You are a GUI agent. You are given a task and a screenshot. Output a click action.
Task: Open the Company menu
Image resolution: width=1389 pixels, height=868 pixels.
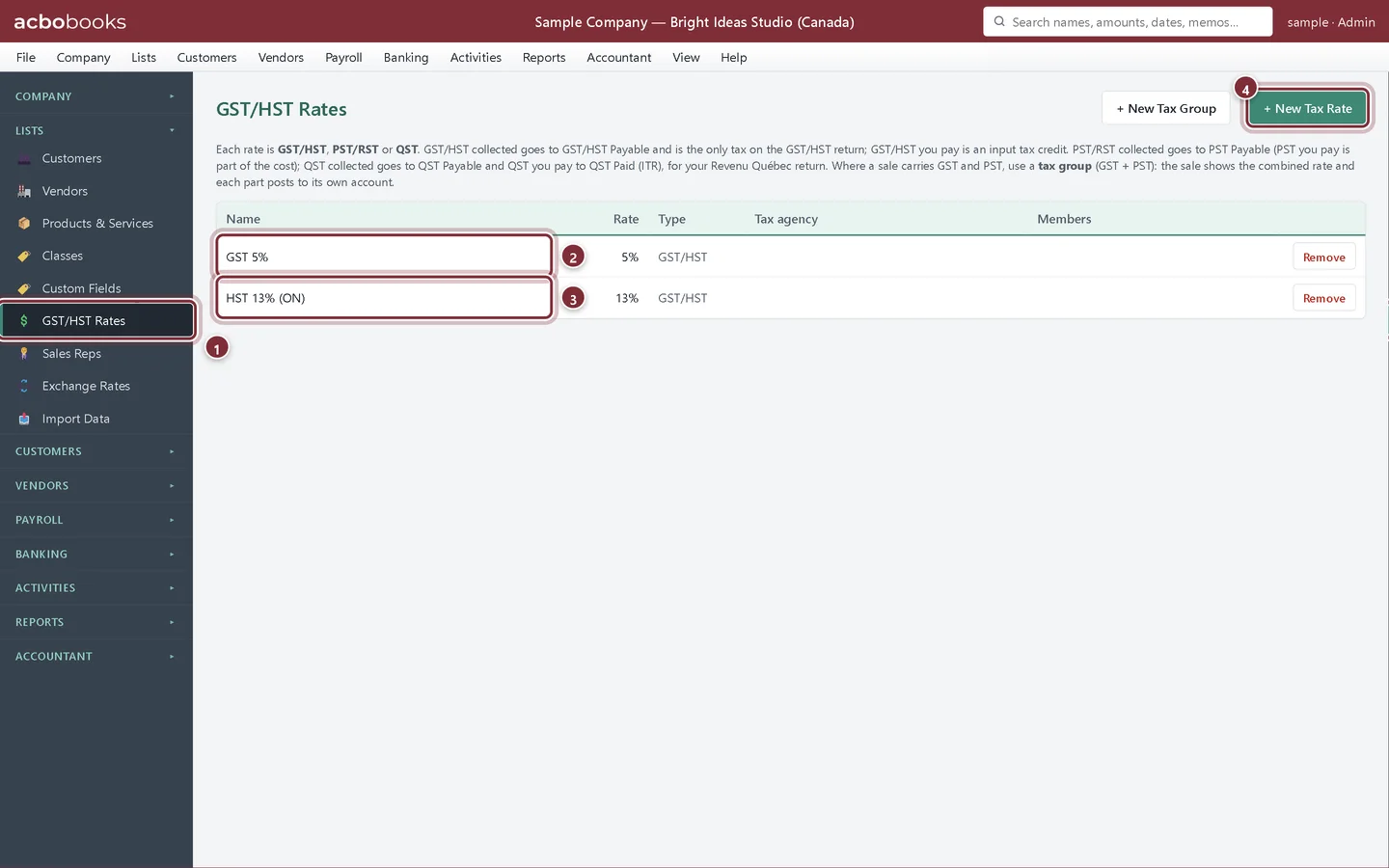coord(83,57)
